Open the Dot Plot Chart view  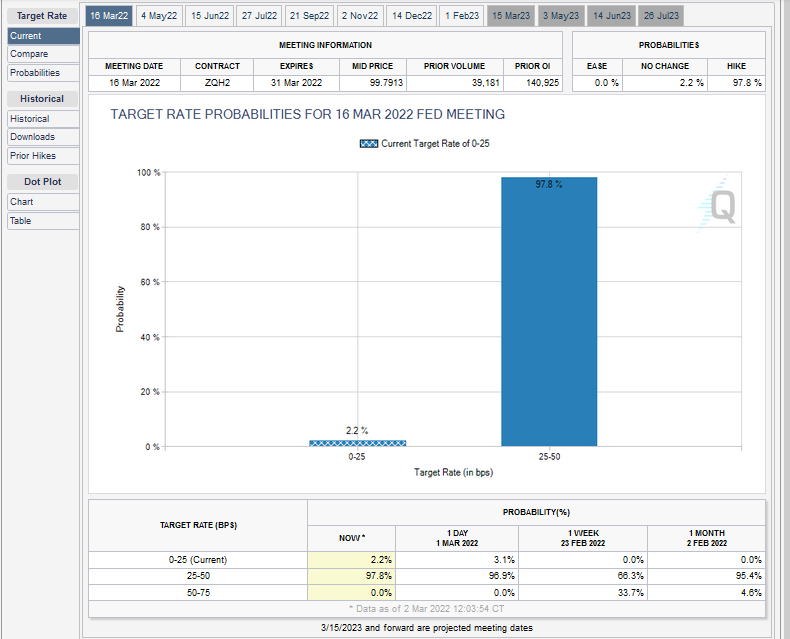point(43,202)
